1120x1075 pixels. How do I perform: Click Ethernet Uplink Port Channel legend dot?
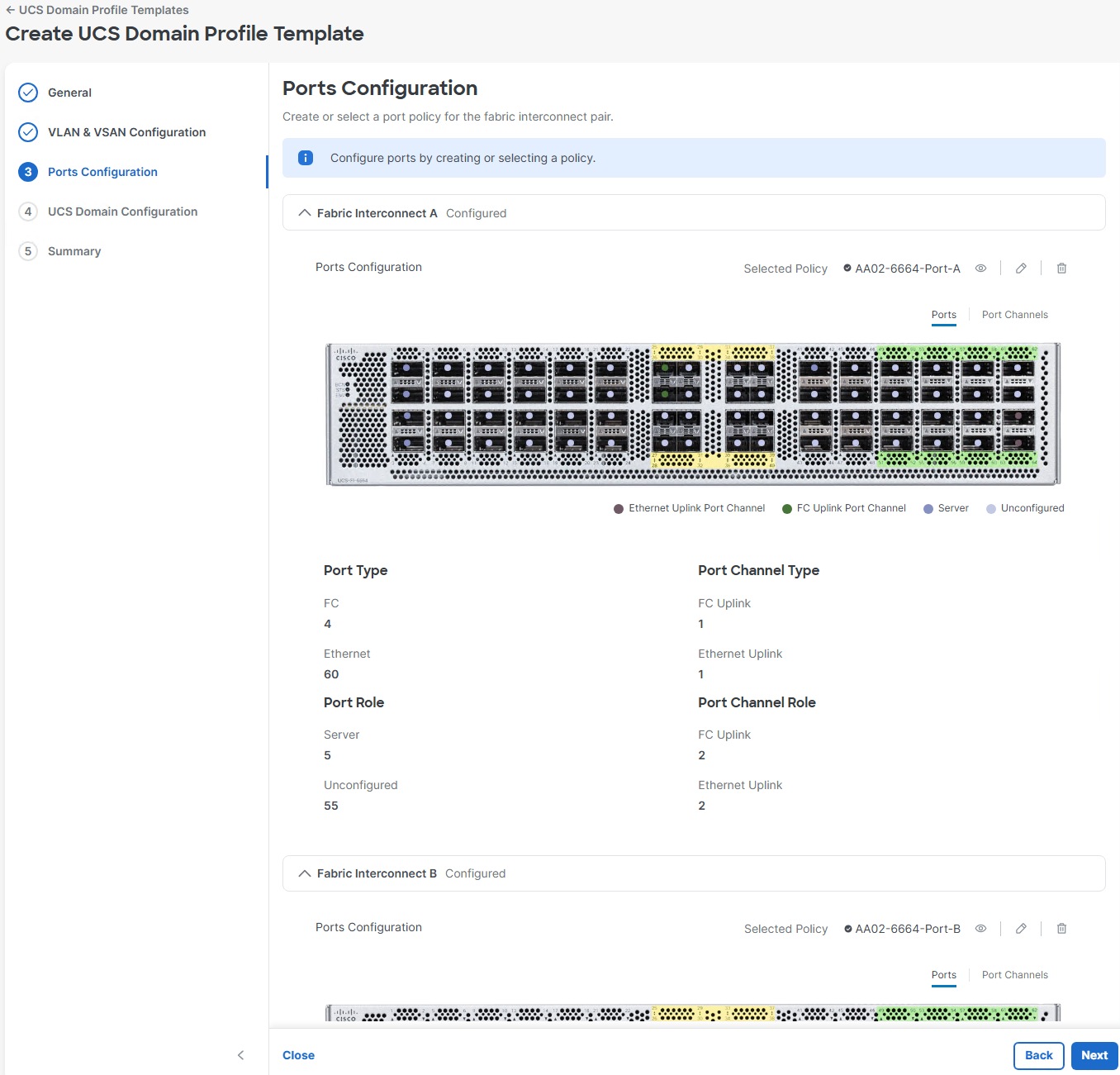click(x=619, y=509)
